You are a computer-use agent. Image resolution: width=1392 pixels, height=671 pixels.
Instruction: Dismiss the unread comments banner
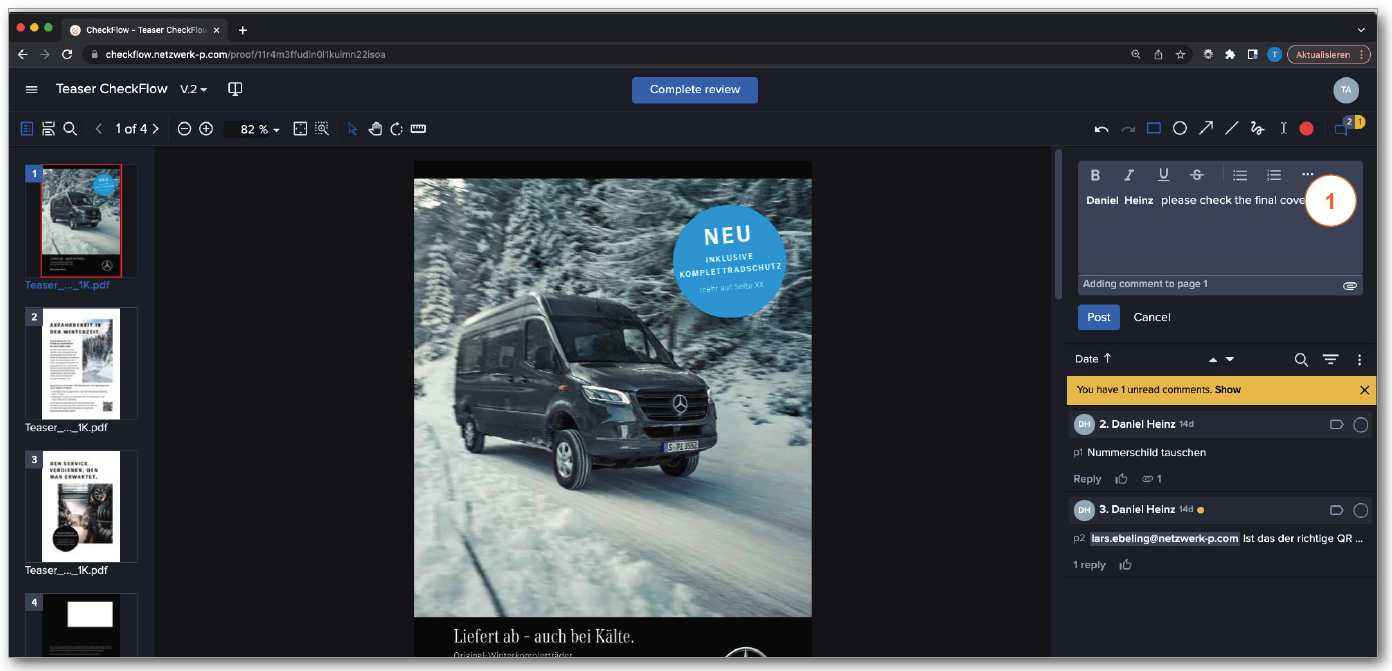pos(1365,390)
